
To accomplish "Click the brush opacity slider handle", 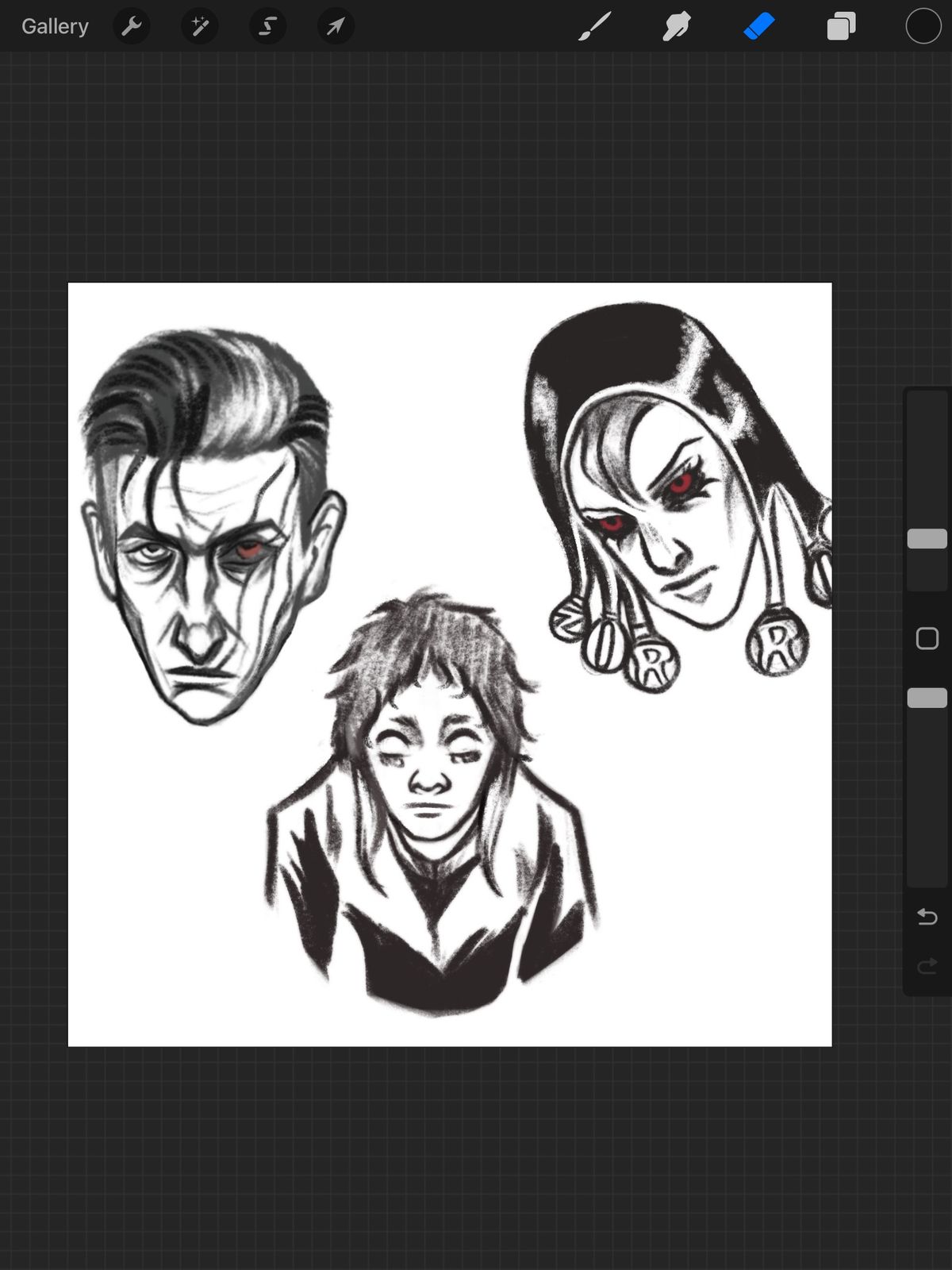I will 927,698.
